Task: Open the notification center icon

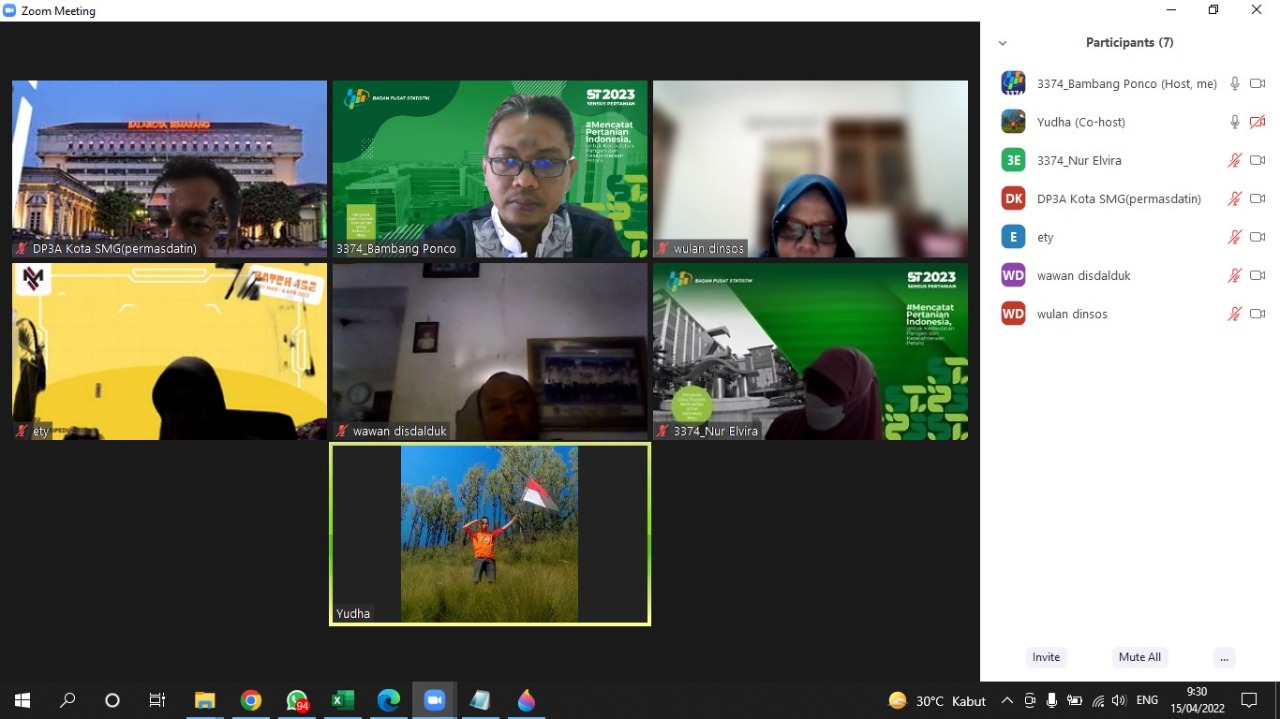Action: point(1249,701)
